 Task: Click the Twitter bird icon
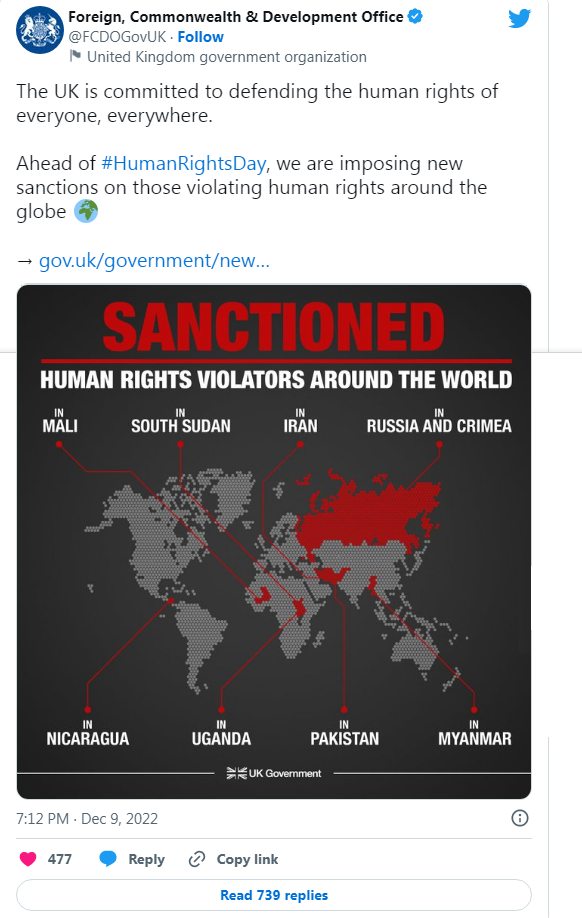pos(519,18)
